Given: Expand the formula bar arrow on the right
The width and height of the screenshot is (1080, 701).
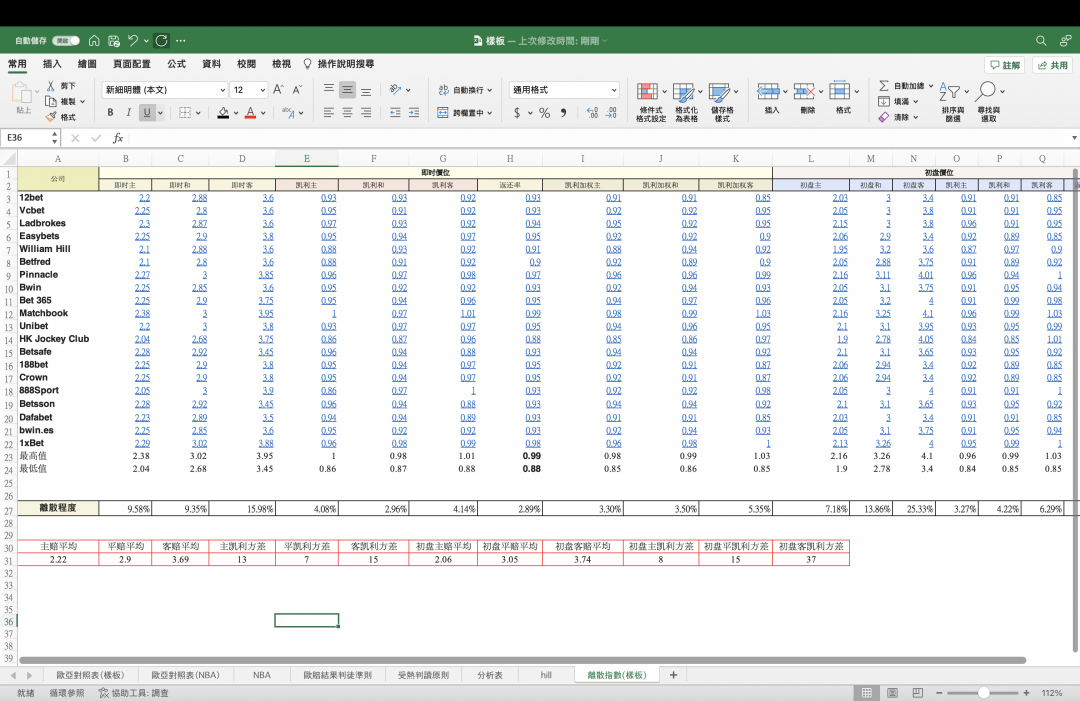Looking at the screenshot, I should [1074, 138].
